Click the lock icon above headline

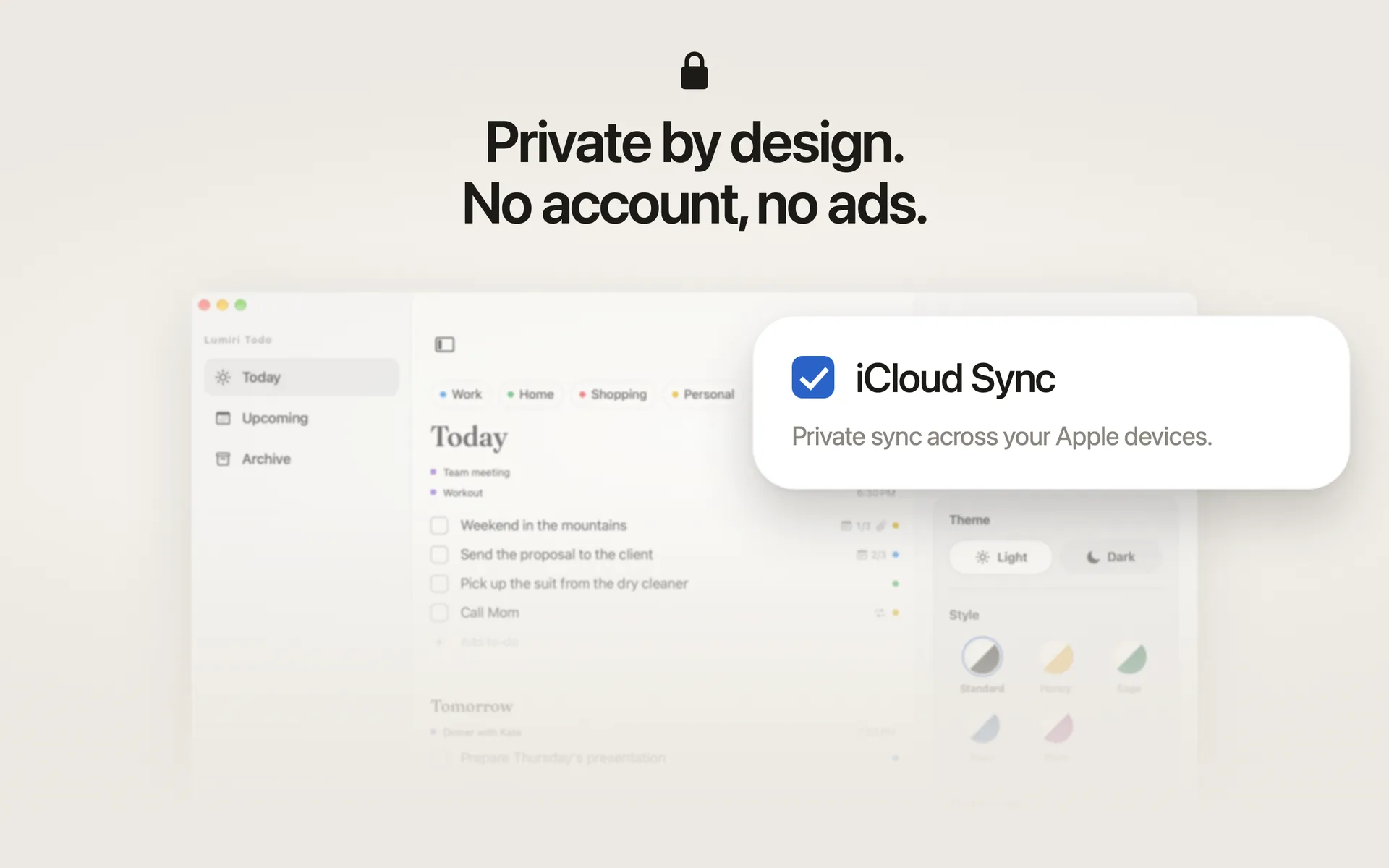(x=694, y=71)
